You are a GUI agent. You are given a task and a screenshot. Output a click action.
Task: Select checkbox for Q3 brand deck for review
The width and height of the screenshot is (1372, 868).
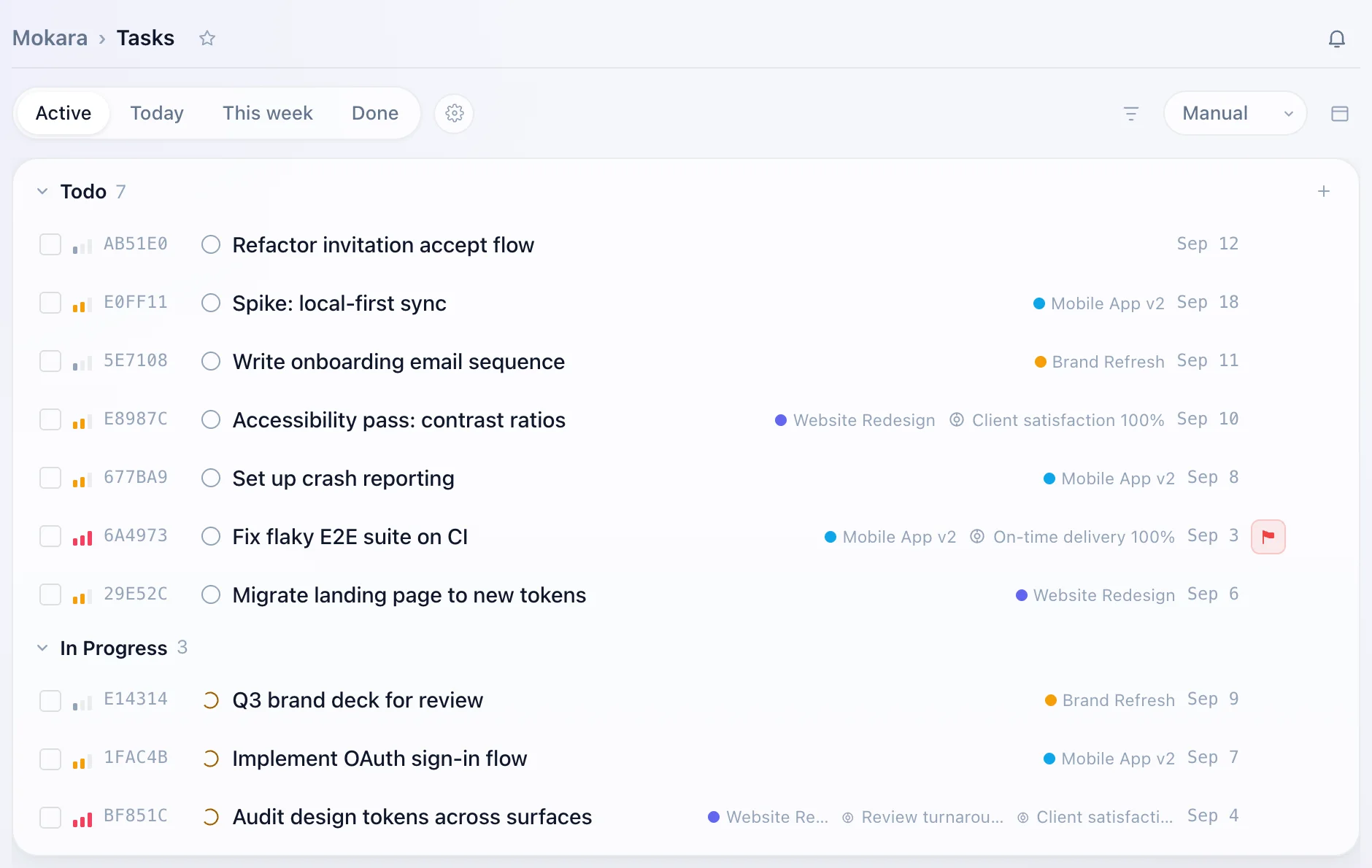[50, 700]
